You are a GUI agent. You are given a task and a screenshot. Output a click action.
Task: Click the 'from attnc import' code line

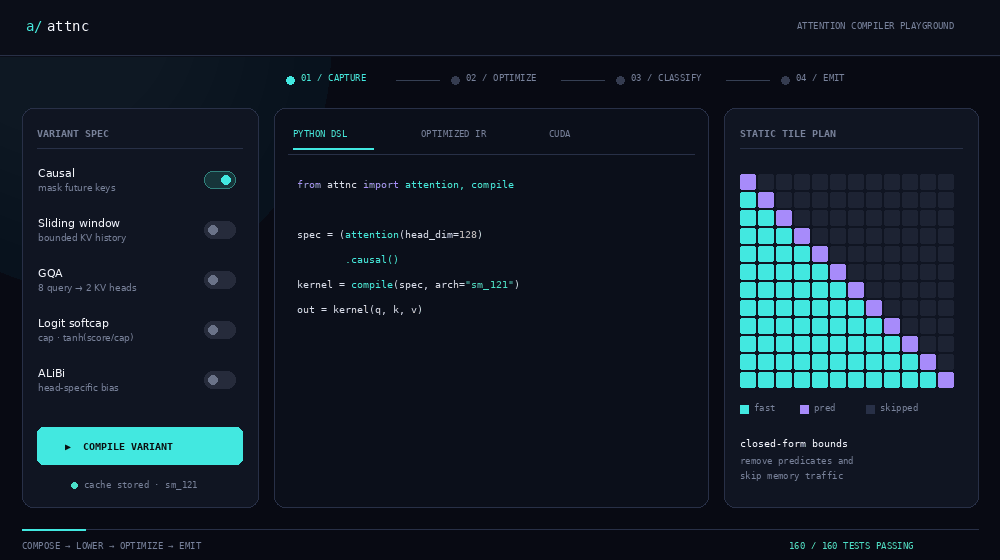(405, 185)
